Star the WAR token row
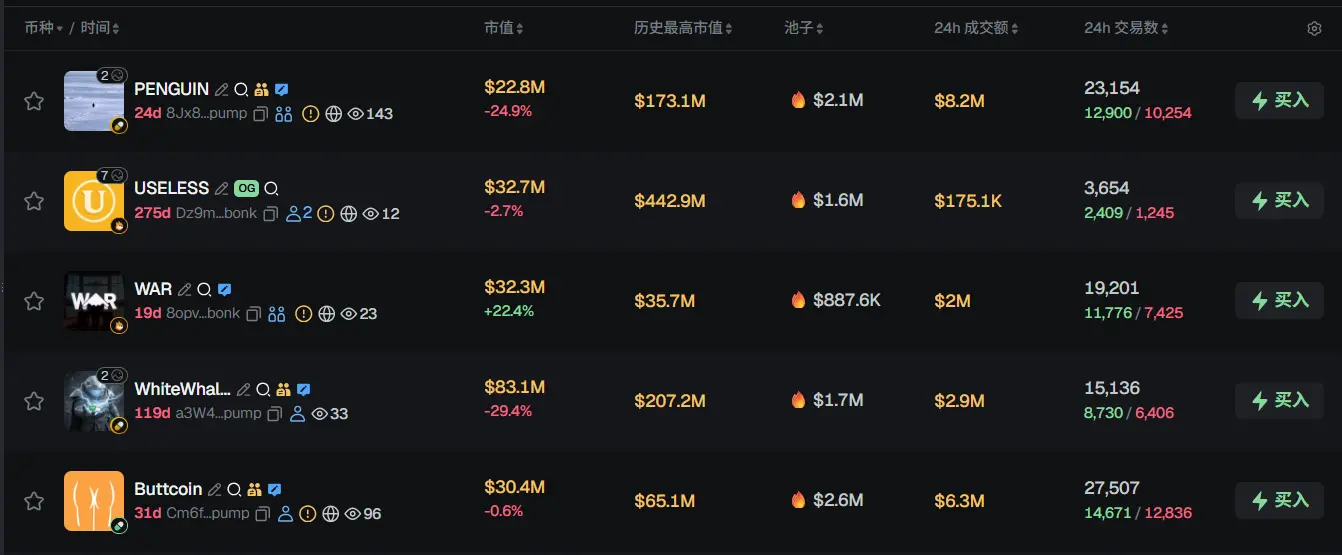1342x555 pixels. [34, 301]
